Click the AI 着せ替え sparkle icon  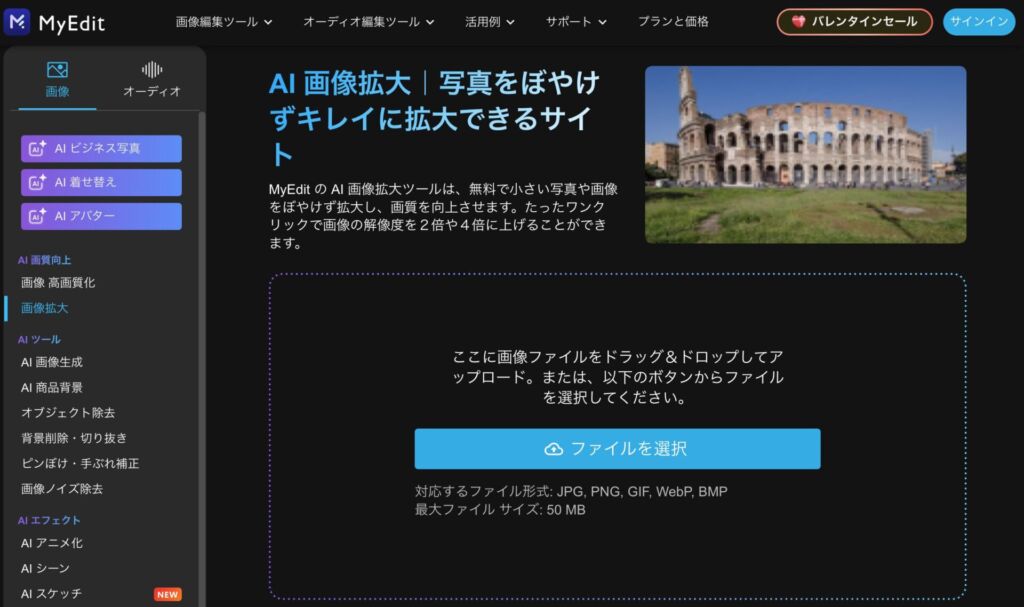point(37,182)
